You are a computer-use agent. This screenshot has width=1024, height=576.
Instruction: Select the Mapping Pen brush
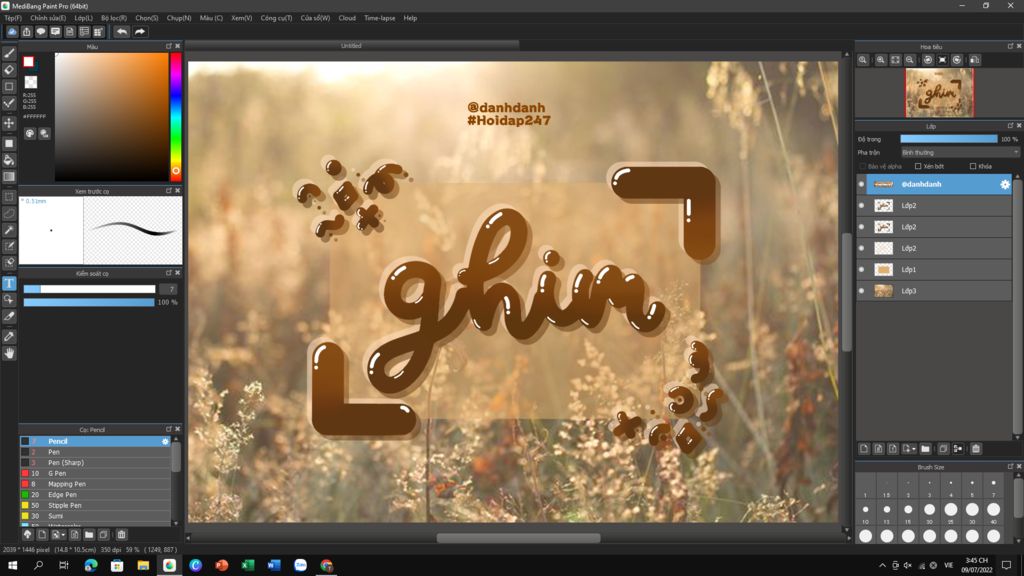[x=95, y=484]
